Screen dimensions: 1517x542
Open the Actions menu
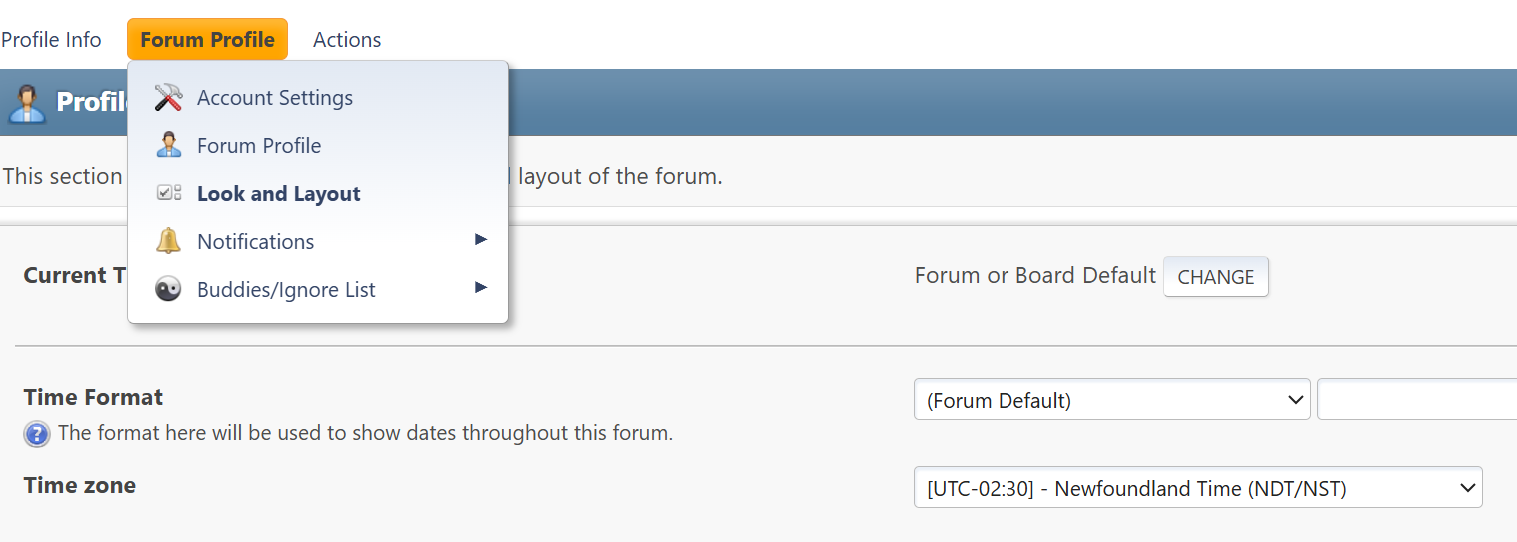pyautogui.click(x=347, y=40)
